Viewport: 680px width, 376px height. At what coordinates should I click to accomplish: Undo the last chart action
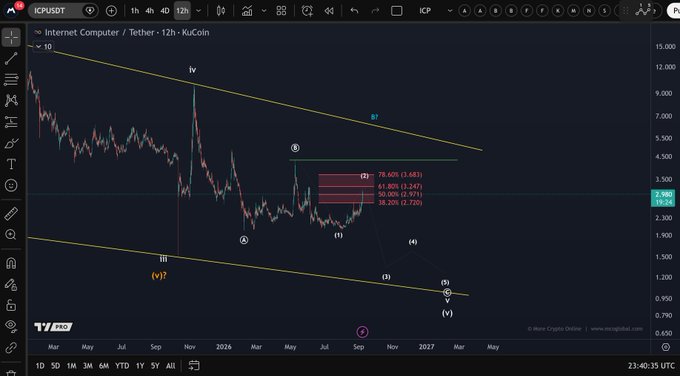[x=354, y=11]
